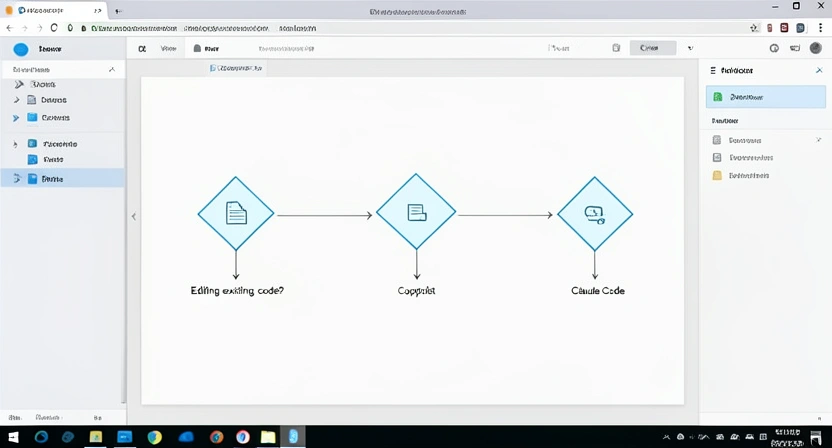This screenshot has height=448, width=832.
Task: Click the taskbar clock
Action: click(x=788, y=437)
